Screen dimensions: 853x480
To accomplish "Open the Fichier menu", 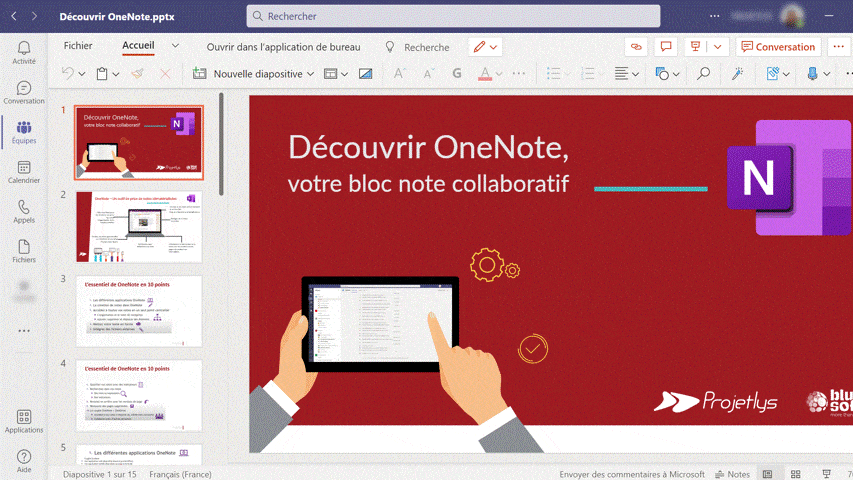I will [x=78, y=46].
